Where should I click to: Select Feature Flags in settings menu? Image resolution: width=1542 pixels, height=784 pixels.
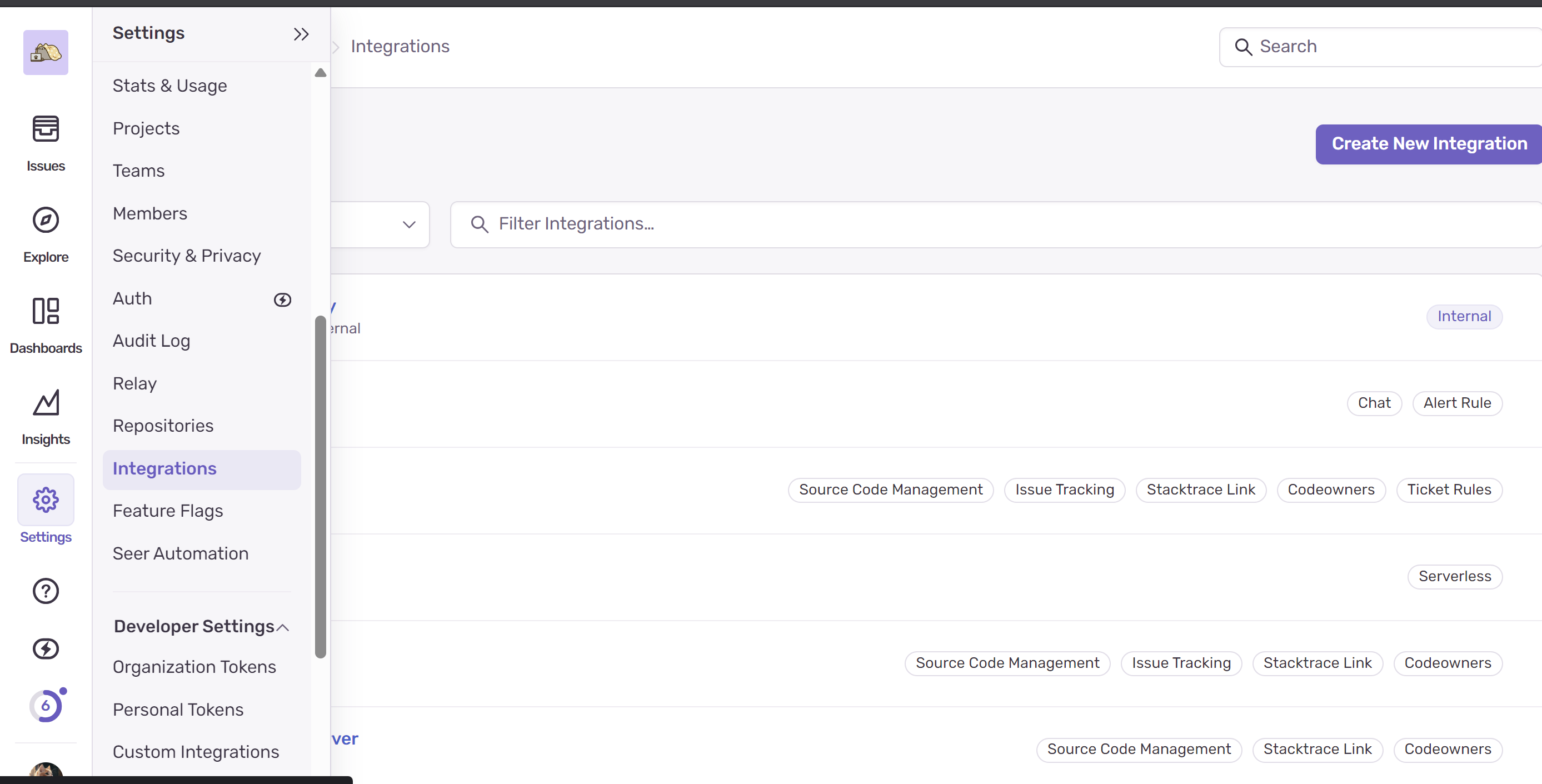point(168,511)
